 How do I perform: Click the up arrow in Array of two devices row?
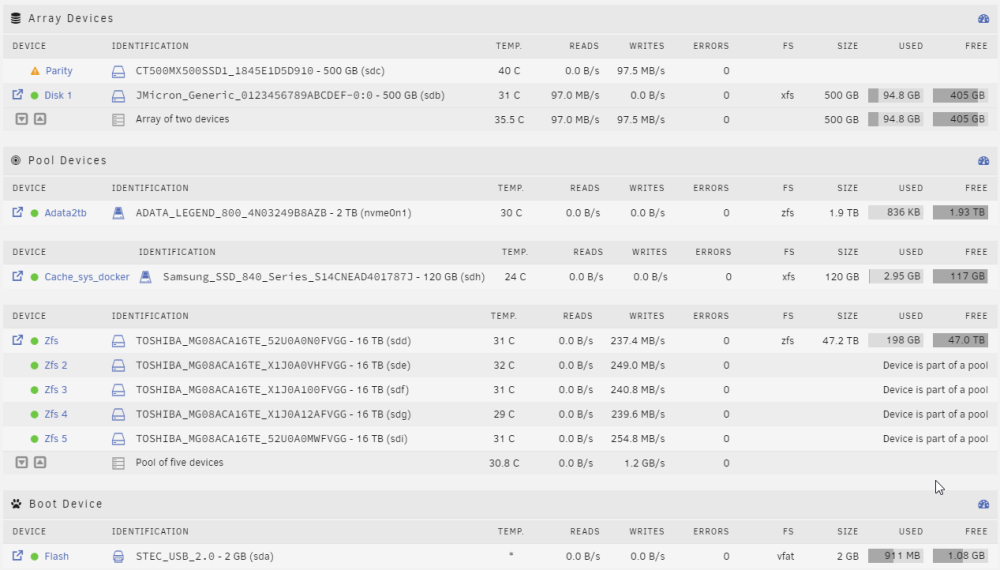tap(40, 119)
